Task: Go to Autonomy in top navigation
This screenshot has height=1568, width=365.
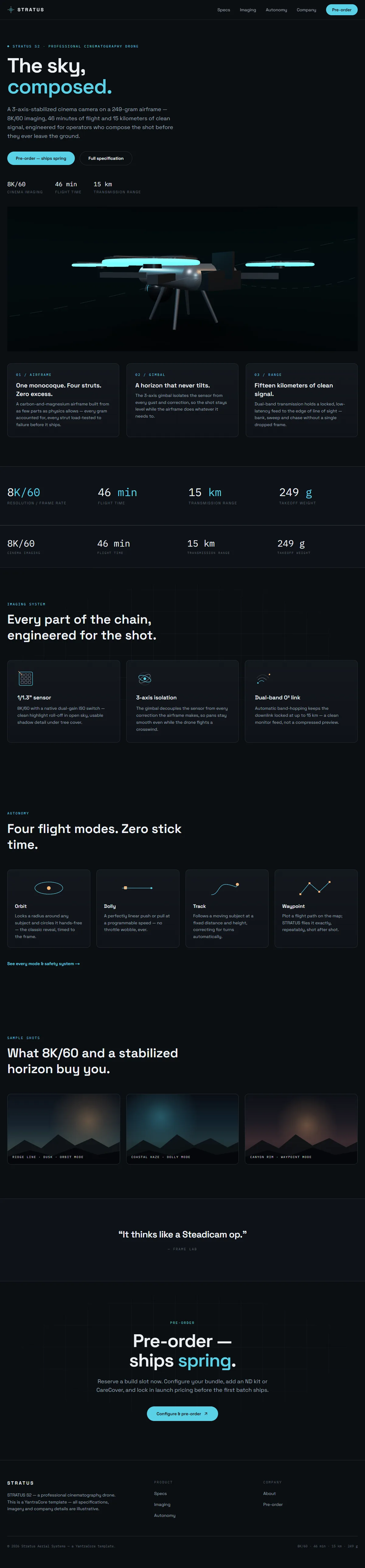Action: 276,10
